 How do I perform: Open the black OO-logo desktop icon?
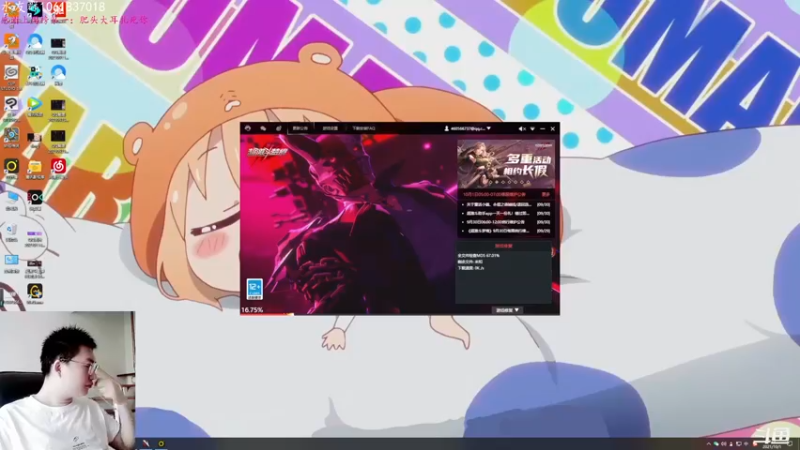(35, 199)
